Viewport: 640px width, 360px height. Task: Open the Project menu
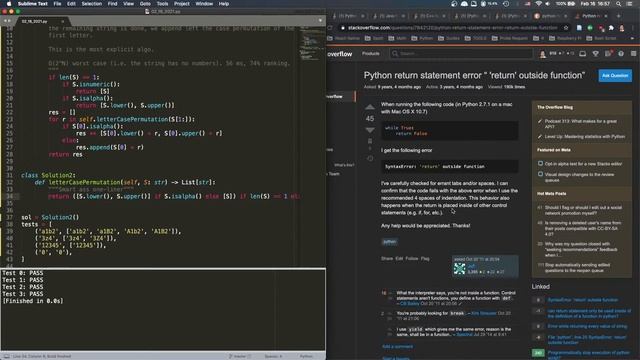(x=182, y=4)
